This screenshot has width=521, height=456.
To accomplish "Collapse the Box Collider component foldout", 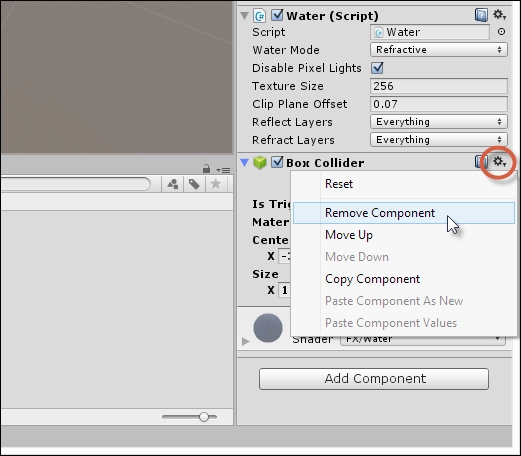I will [x=245, y=163].
